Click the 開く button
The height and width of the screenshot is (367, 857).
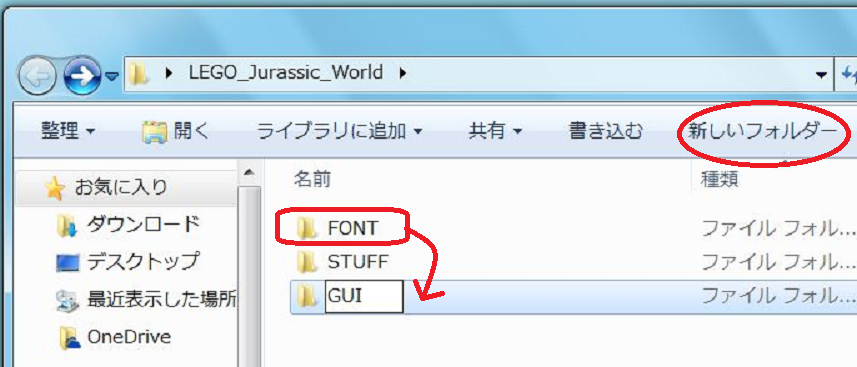pos(175,132)
